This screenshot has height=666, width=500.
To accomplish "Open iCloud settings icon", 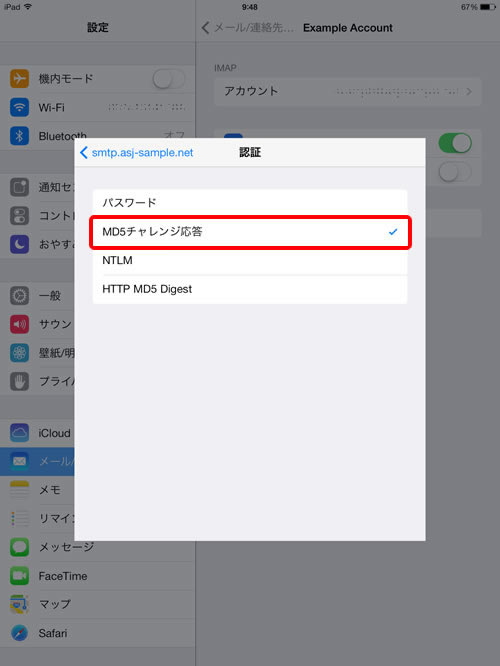I will pyautogui.click(x=20, y=433).
